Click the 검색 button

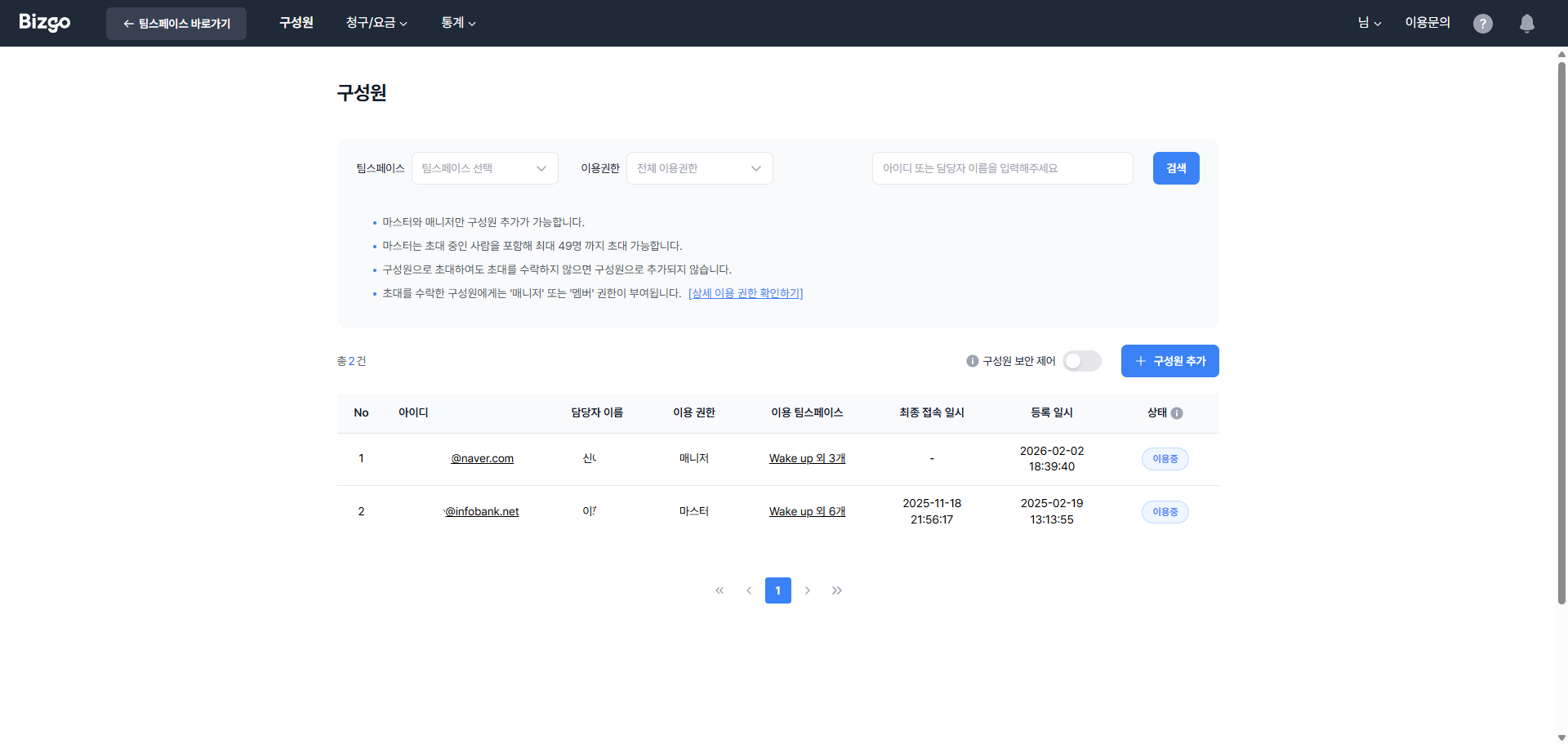coord(1176,168)
